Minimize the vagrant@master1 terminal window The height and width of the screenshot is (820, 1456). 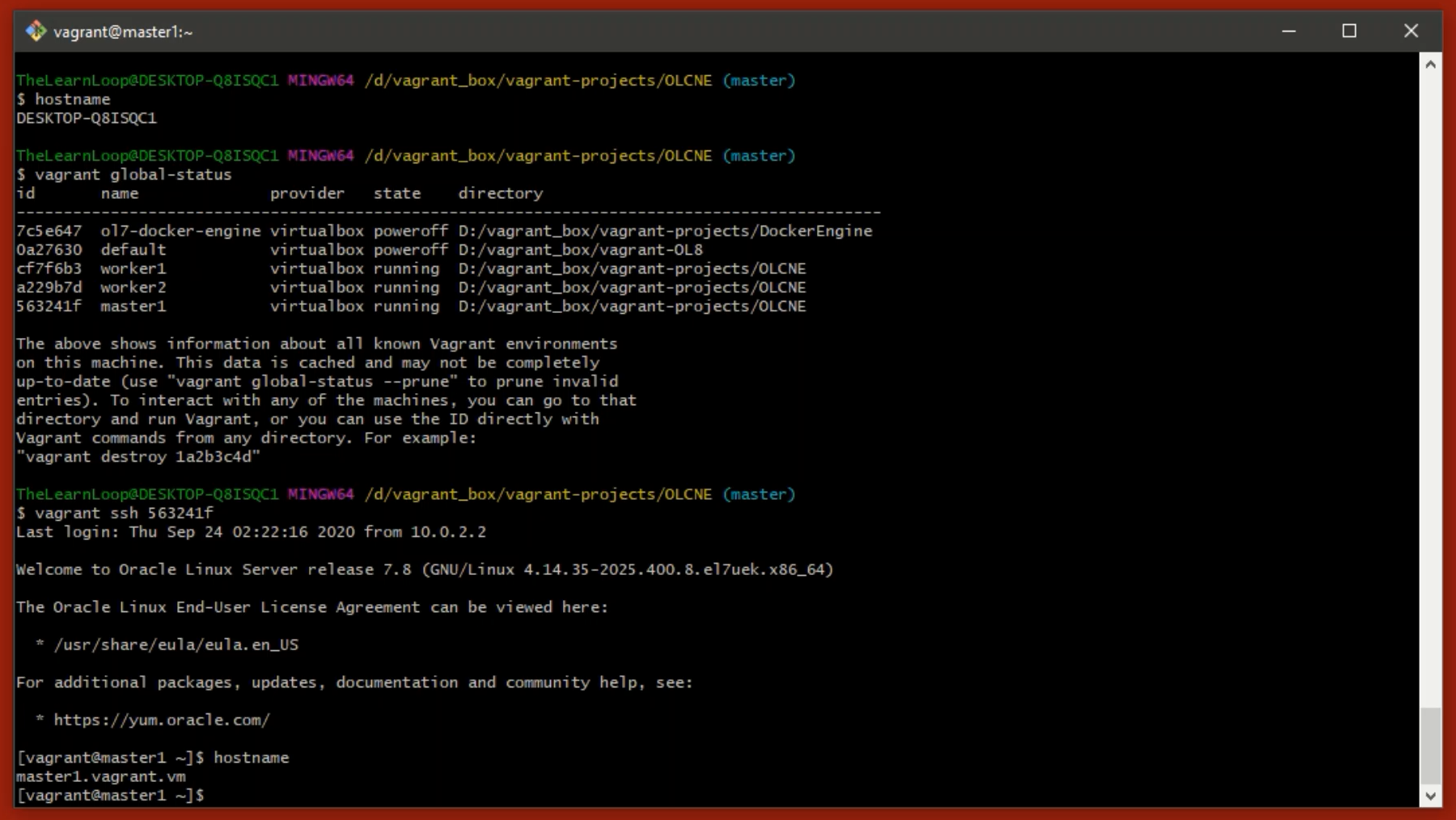pos(1289,32)
